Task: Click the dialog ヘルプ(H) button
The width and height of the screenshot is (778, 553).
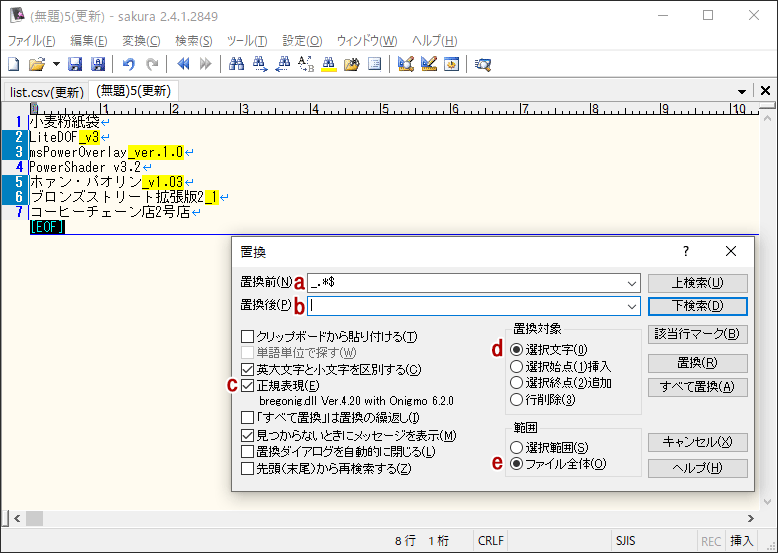Action: (x=698, y=468)
